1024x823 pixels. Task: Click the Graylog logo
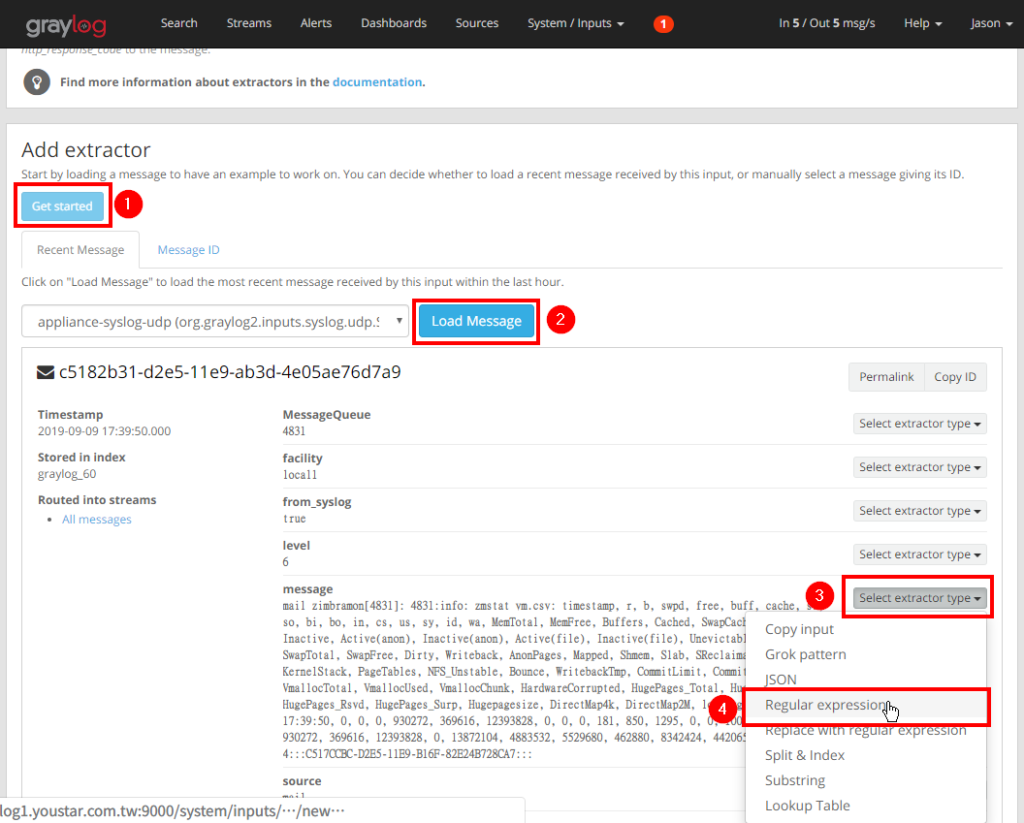point(66,25)
